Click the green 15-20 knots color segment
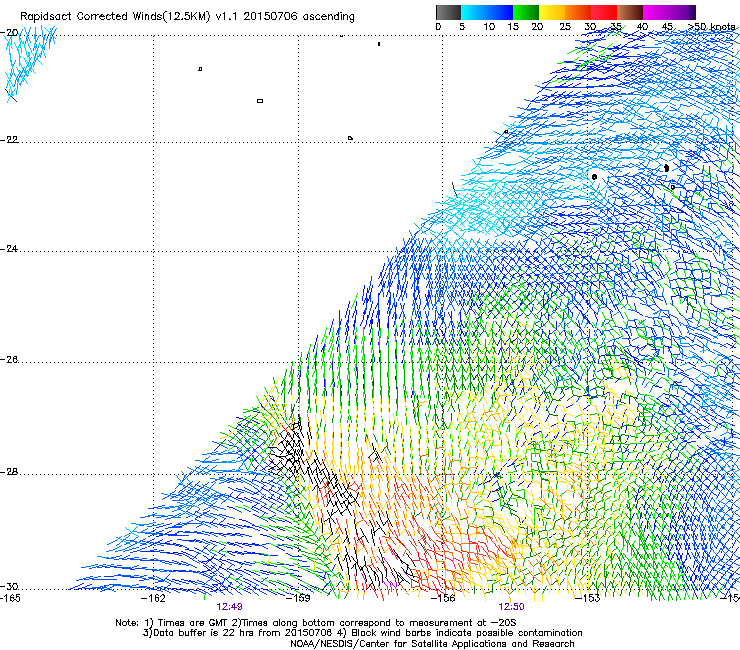Image resolution: width=740 pixels, height=650 pixels. 526,12
